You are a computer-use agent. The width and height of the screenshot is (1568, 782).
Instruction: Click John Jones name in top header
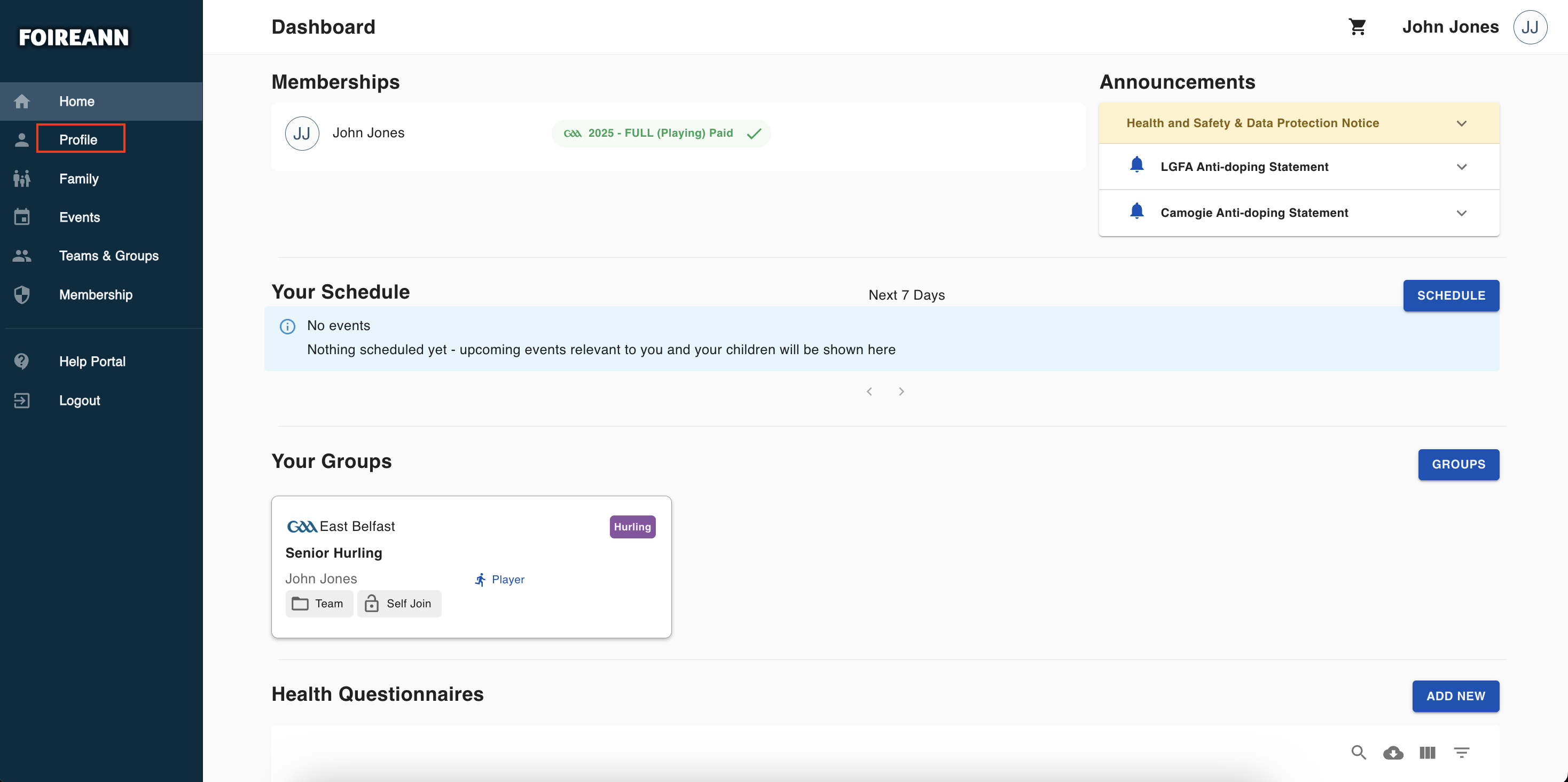(1451, 27)
